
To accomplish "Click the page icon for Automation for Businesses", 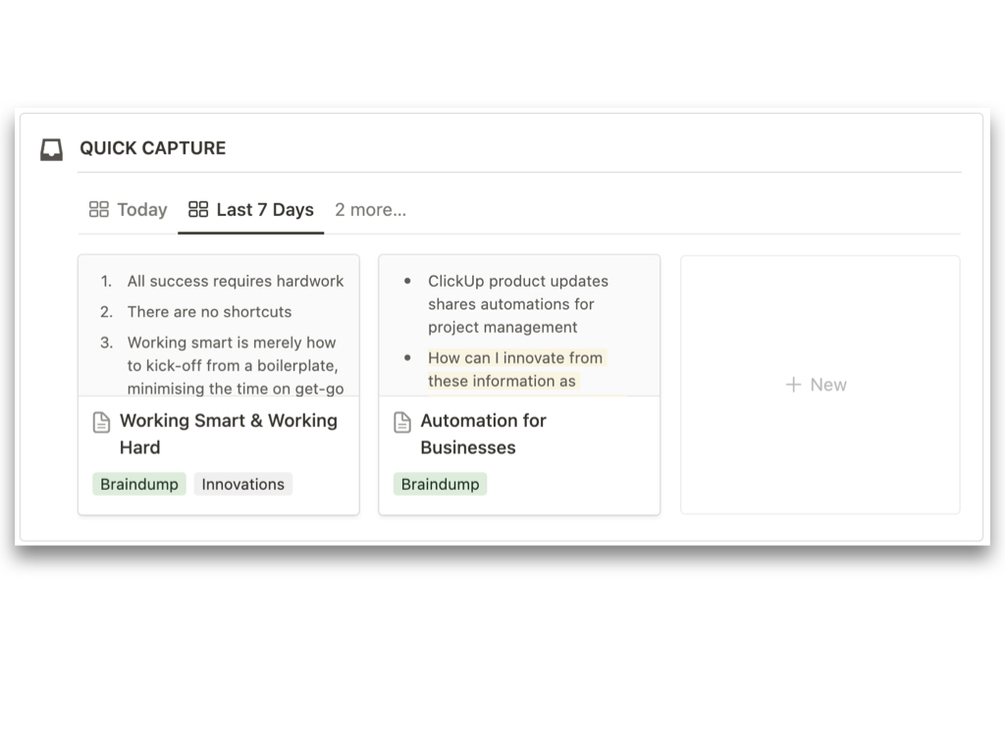I will pyautogui.click(x=402, y=422).
